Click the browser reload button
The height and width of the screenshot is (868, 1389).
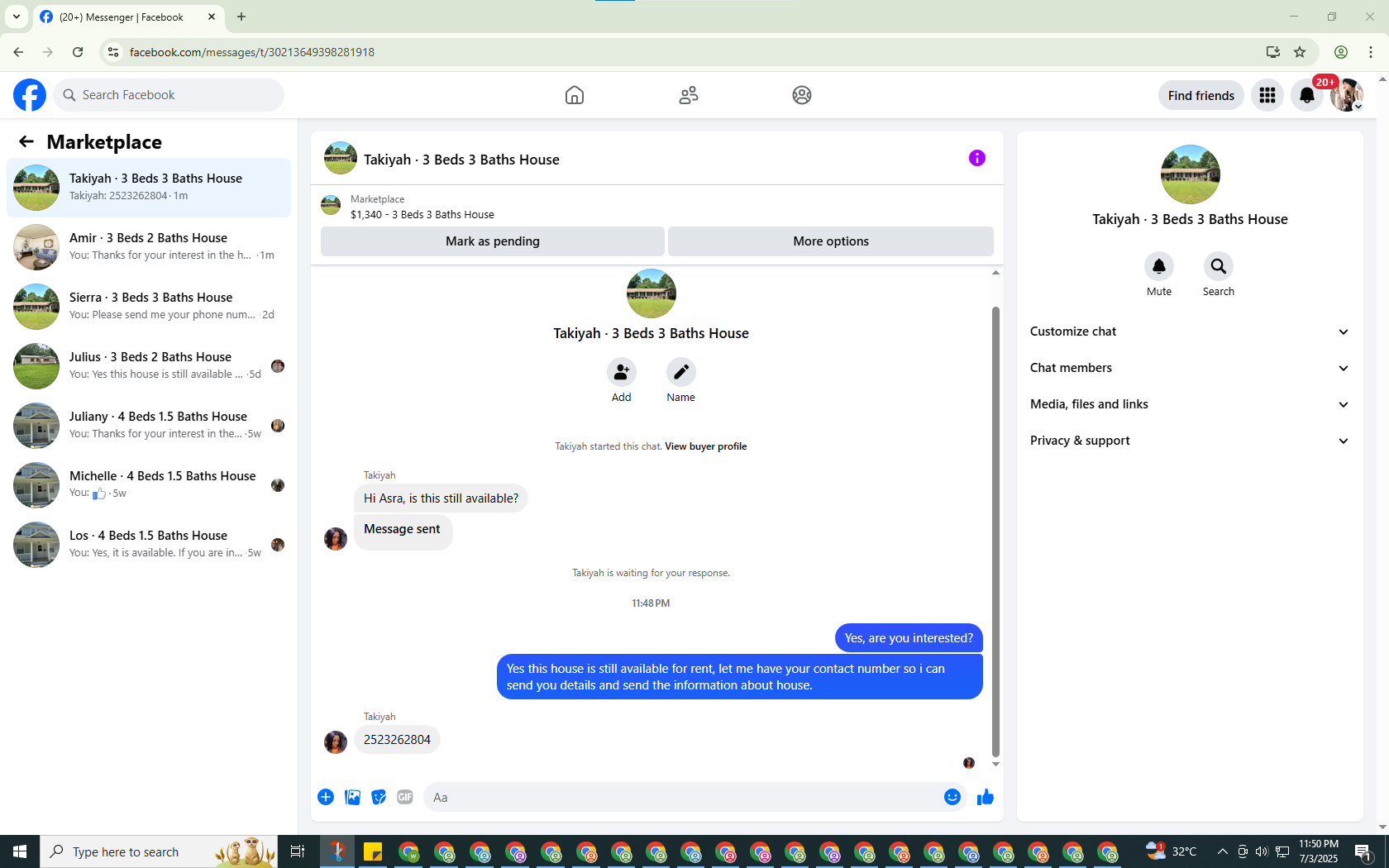point(78,52)
